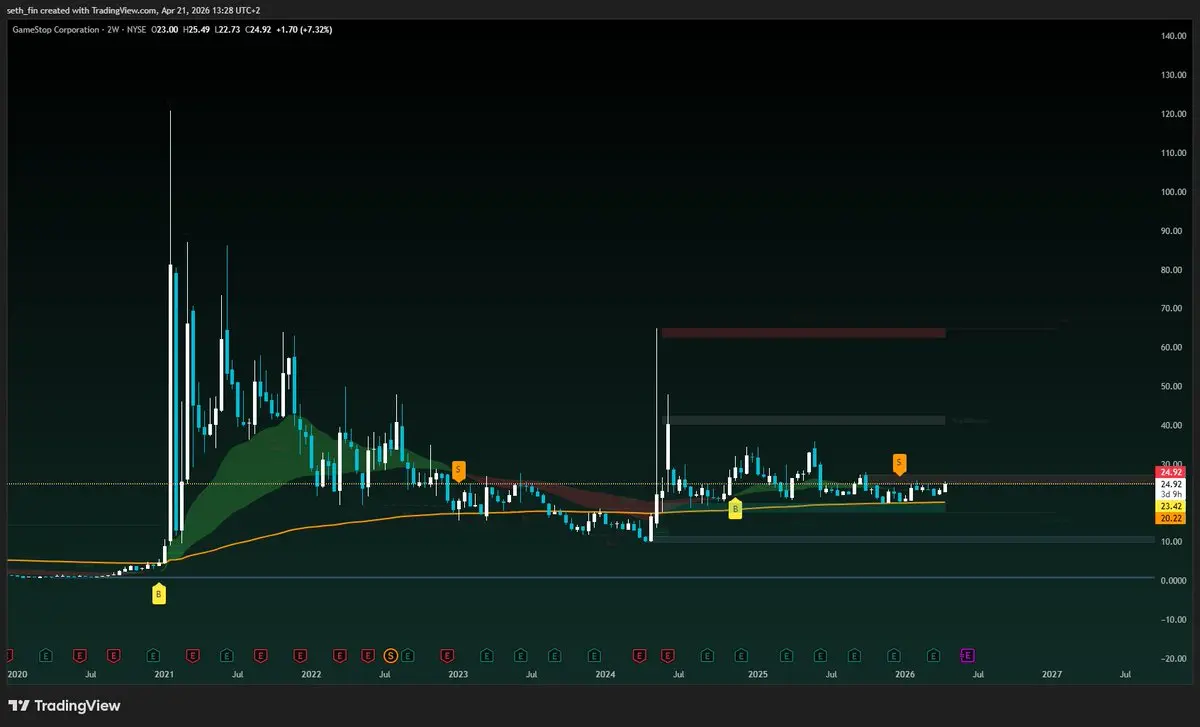The height and width of the screenshot is (727, 1200).
Task: Click the first green earnings E marker in 2020
Action: [45, 655]
